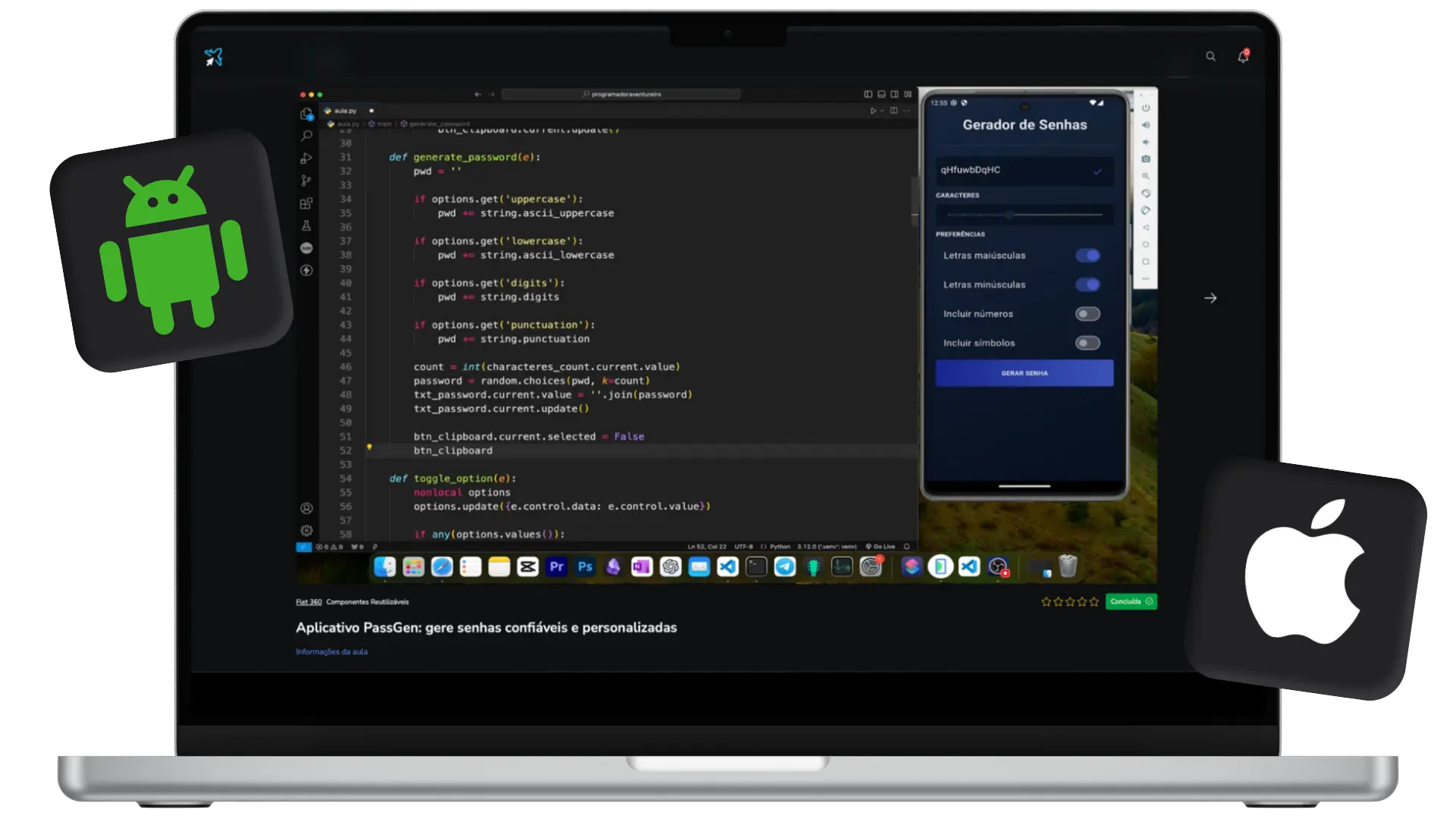This screenshot has height=819, width=1456.
Task: Open the Search view in the editor sidebar
Action: point(306,136)
